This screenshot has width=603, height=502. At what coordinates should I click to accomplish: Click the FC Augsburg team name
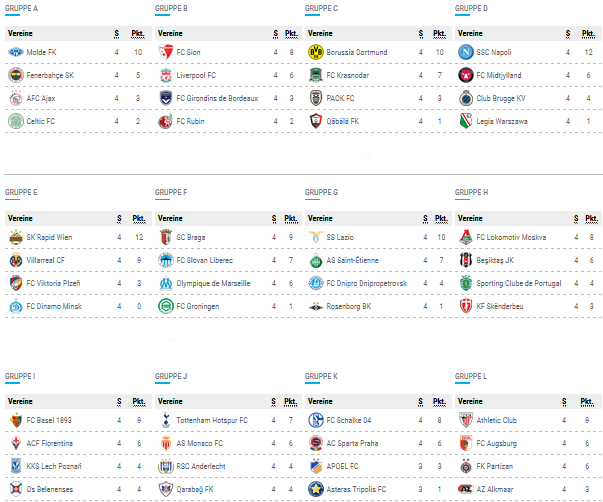click(x=501, y=443)
